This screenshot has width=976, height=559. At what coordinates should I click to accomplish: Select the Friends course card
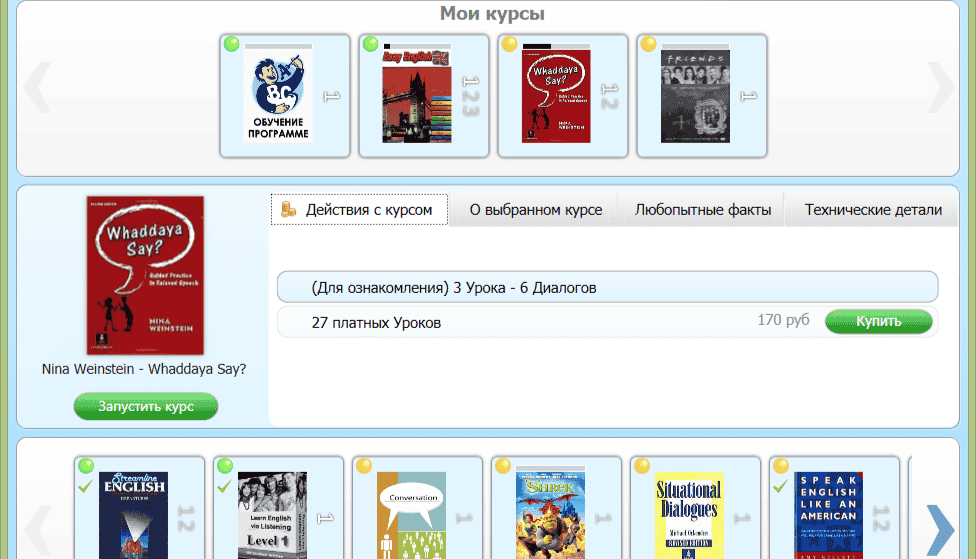[x=702, y=96]
